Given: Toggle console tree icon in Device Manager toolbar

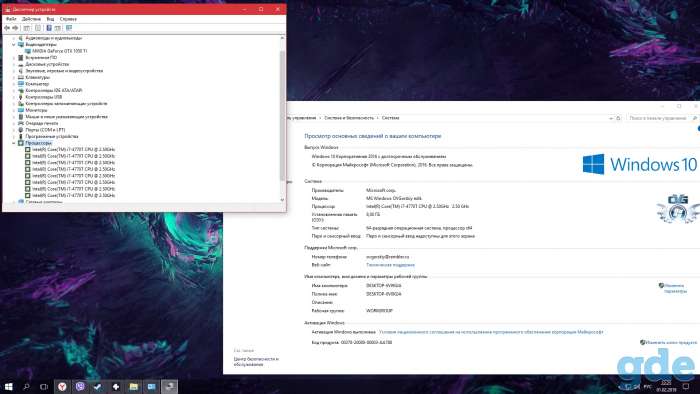Looking at the screenshot, I should 27,28.
